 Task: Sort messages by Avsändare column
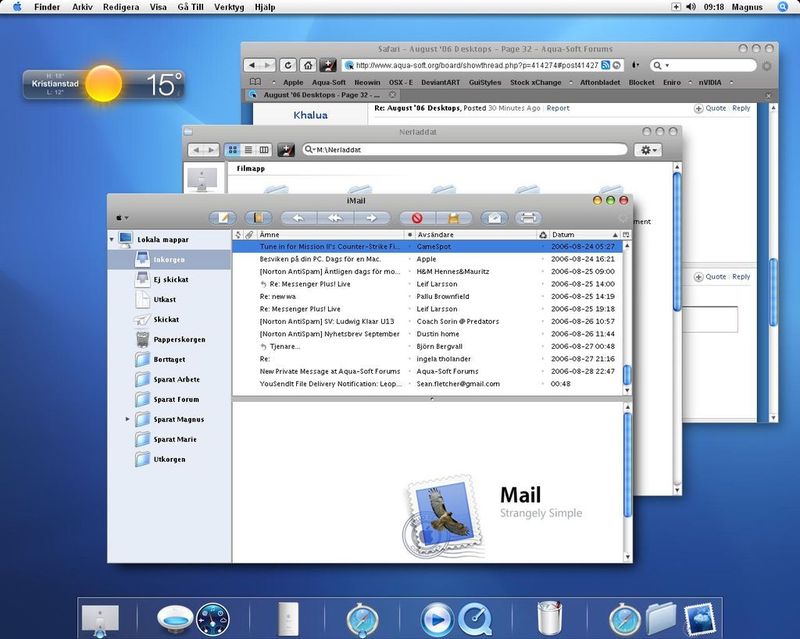tap(476, 235)
